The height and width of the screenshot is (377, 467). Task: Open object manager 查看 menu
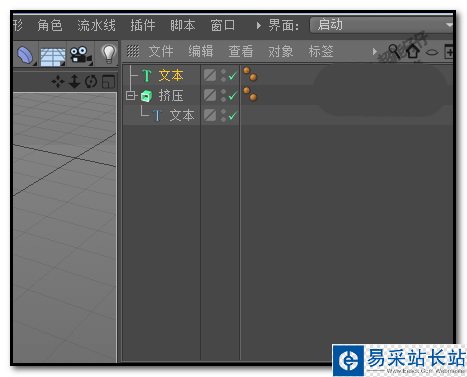241,52
